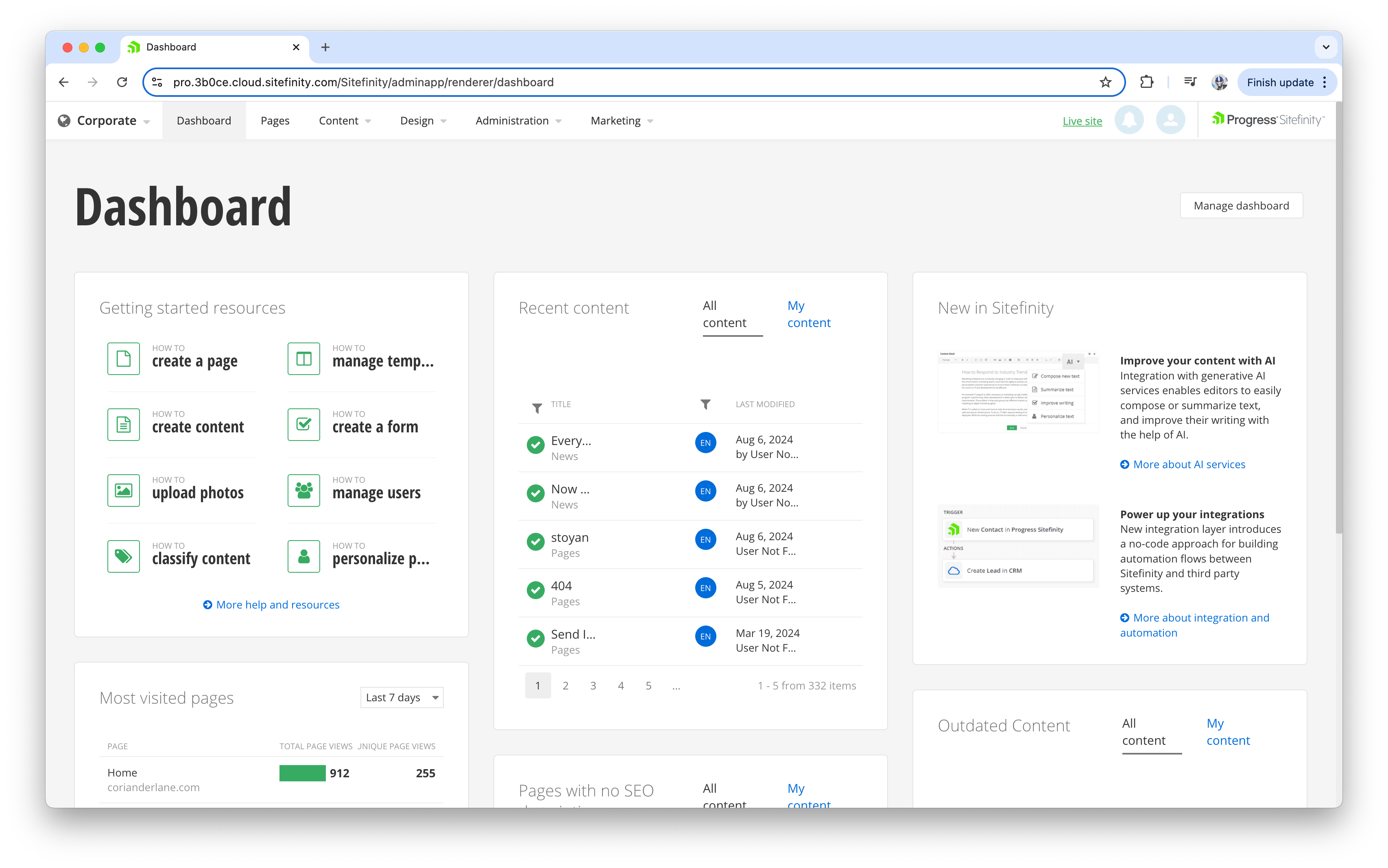Click the Manage dashboard button
Viewport: 1388px width, 868px height.
[x=1242, y=205]
